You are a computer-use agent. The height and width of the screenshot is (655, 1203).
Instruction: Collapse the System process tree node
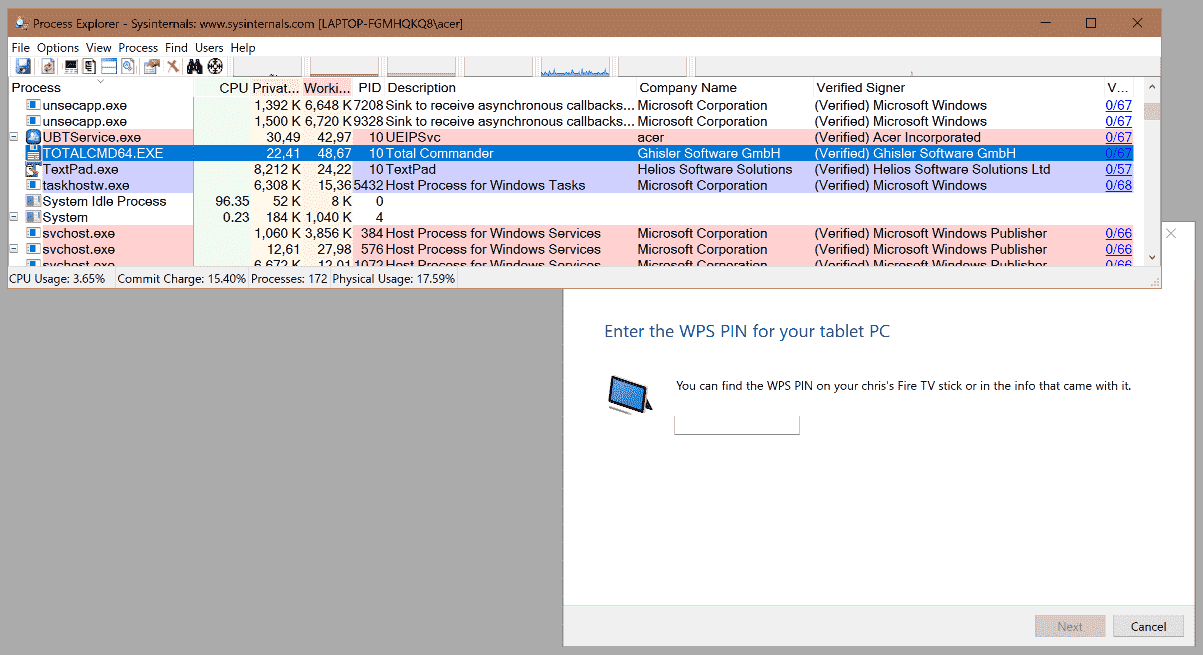coord(14,217)
